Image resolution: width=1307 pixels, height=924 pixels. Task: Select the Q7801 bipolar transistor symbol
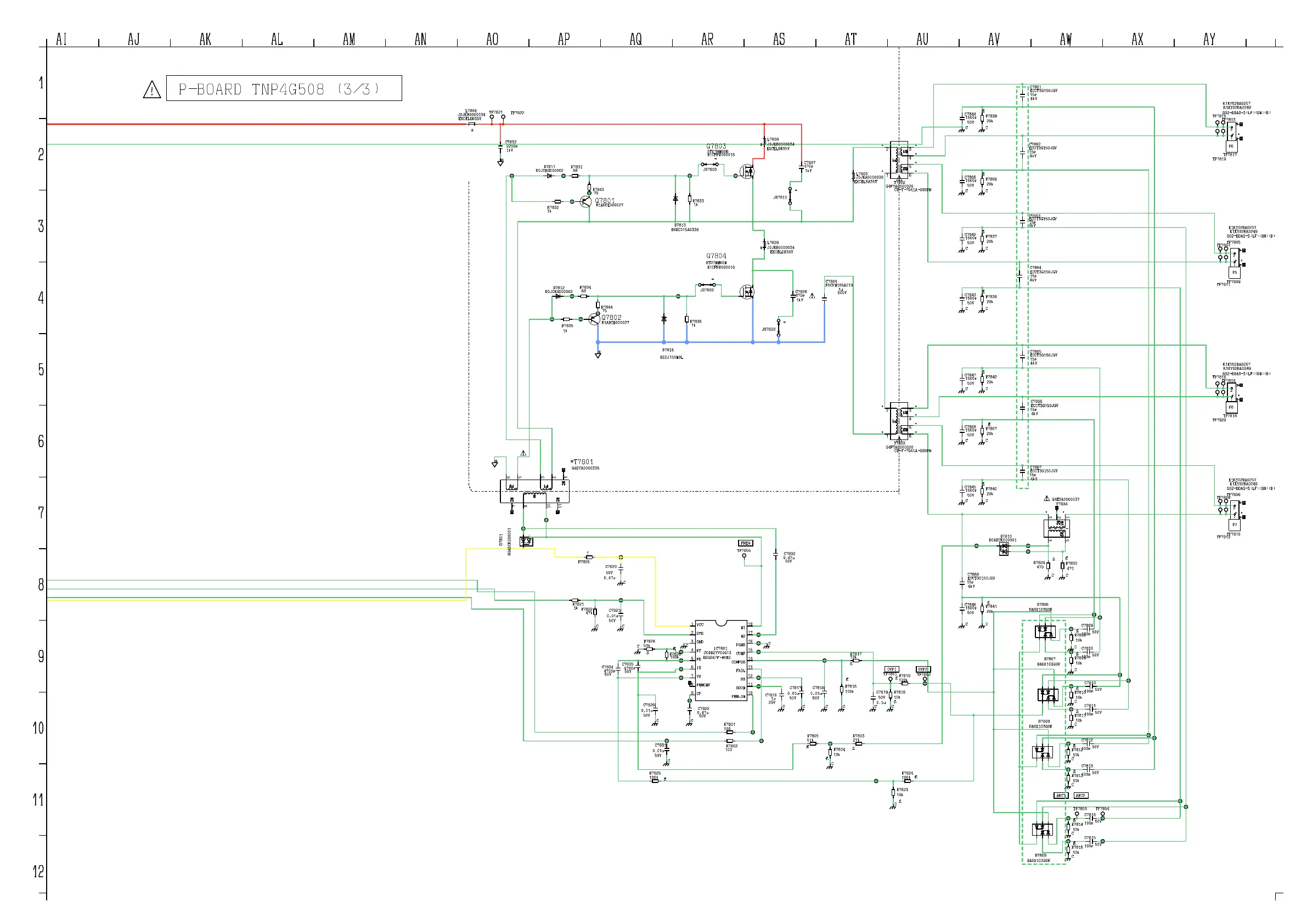585,201
